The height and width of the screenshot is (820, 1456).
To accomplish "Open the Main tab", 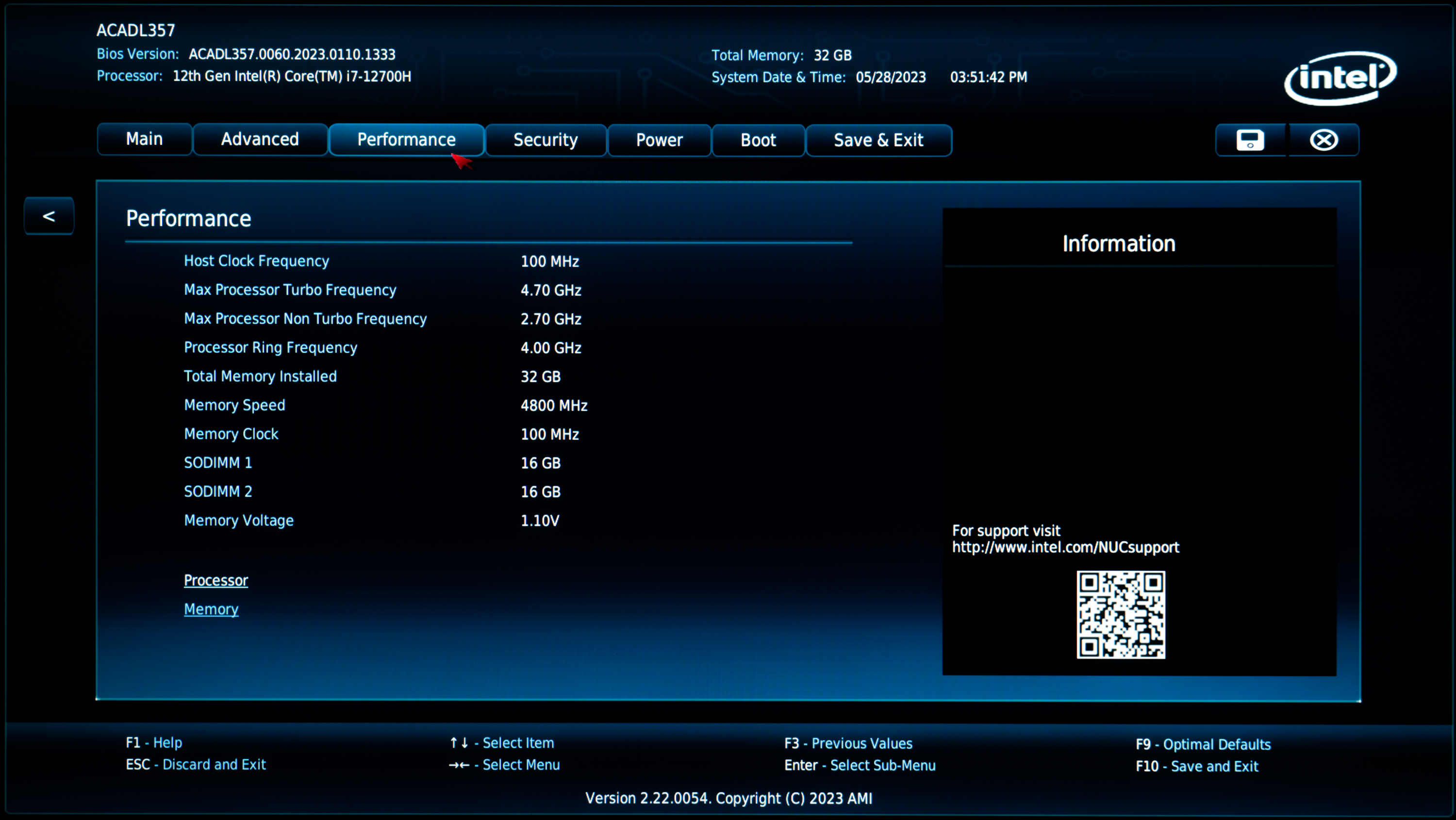I will [x=144, y=139].
